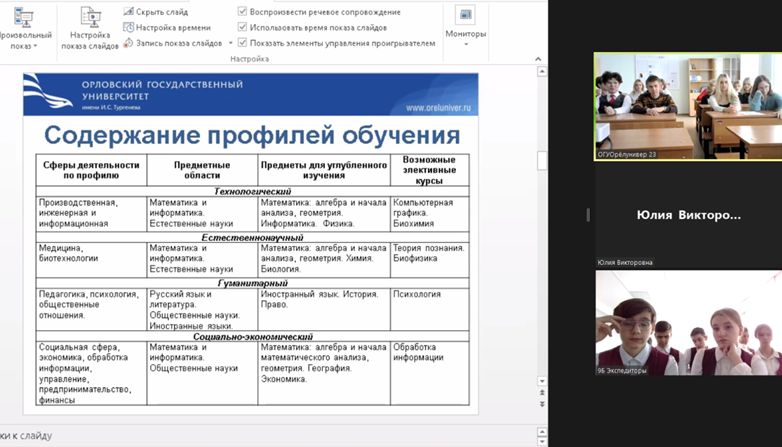Start Настройка времени rehearsal timing
This screenshot has height=447, width=782.
(x=130, y=27)
